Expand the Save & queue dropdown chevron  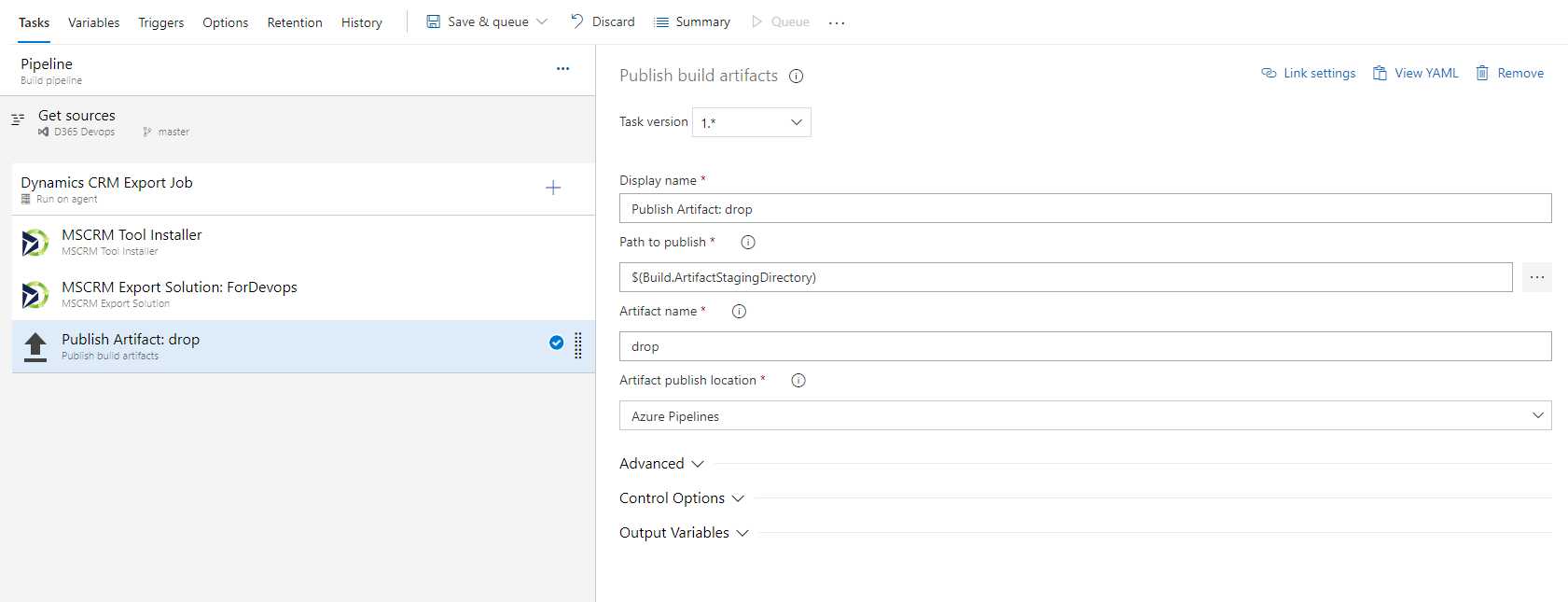pos(542,21)
